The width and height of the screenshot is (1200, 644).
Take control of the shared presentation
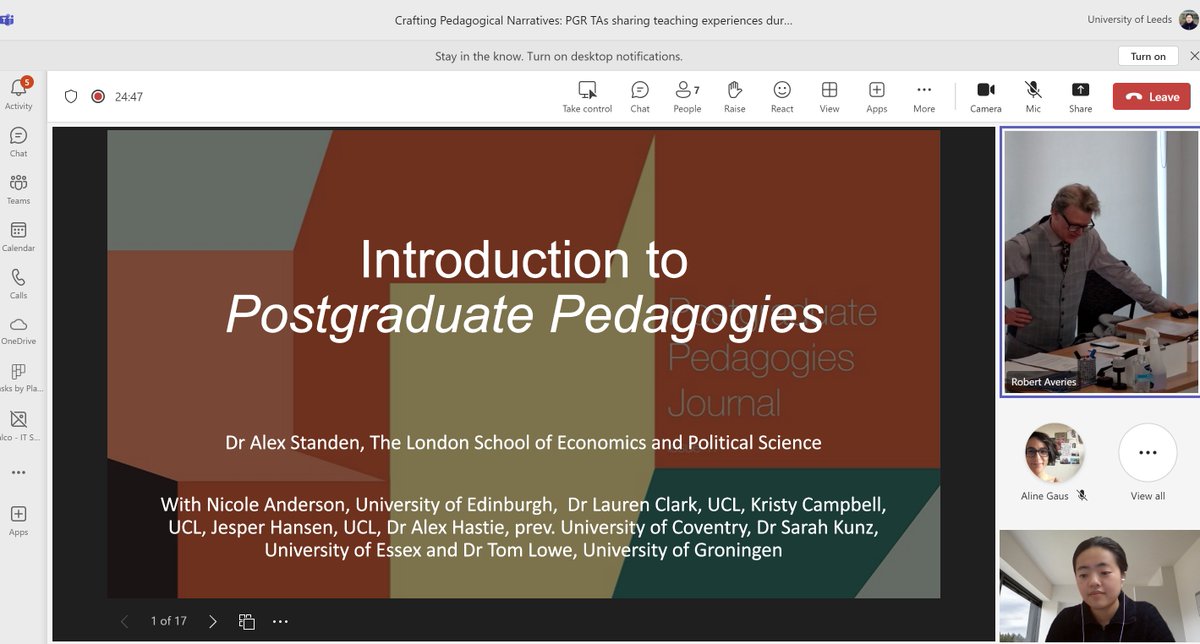click(587, 97)
